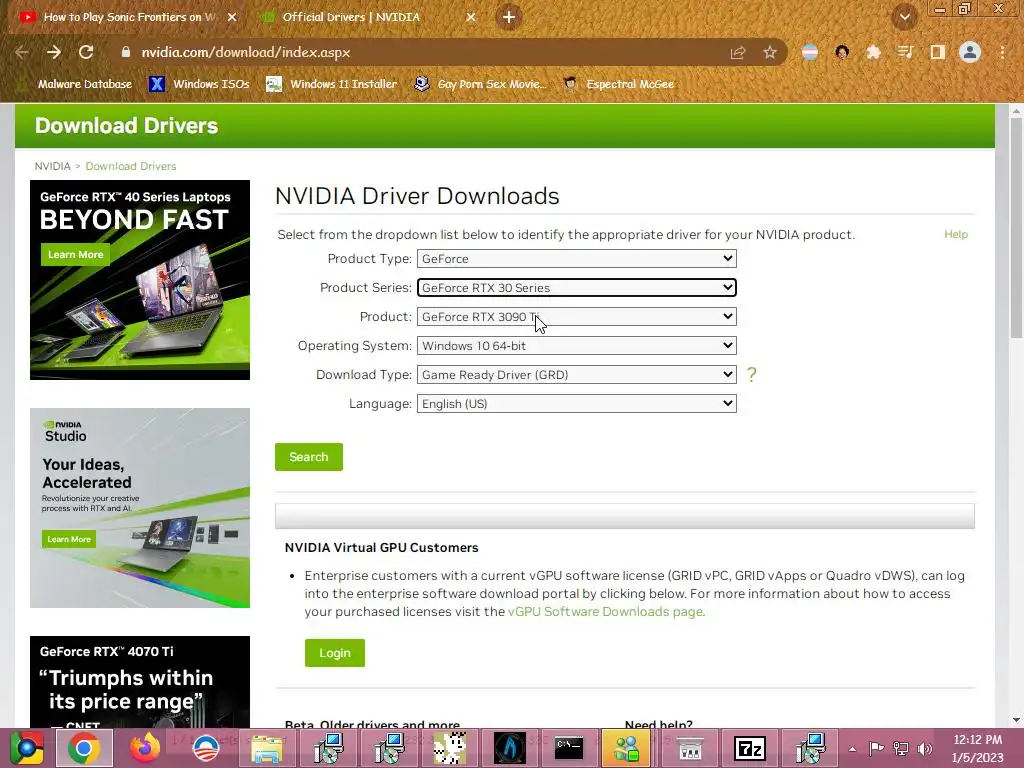Open the Extensions puzzle piece menu
Viewport: 1024px width, 768px height.
874,52
